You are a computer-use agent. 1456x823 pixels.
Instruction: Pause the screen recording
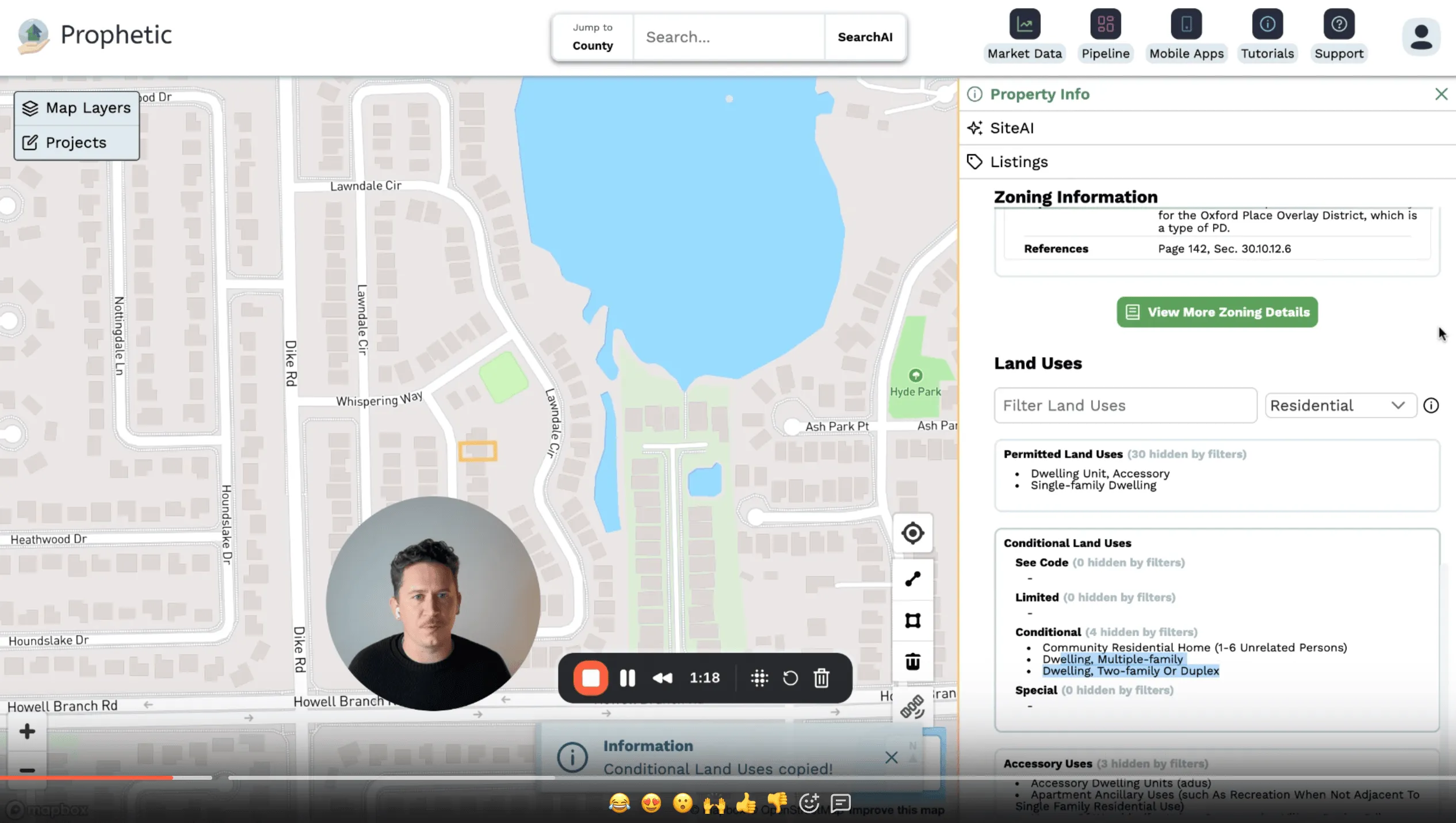point(628,678)
